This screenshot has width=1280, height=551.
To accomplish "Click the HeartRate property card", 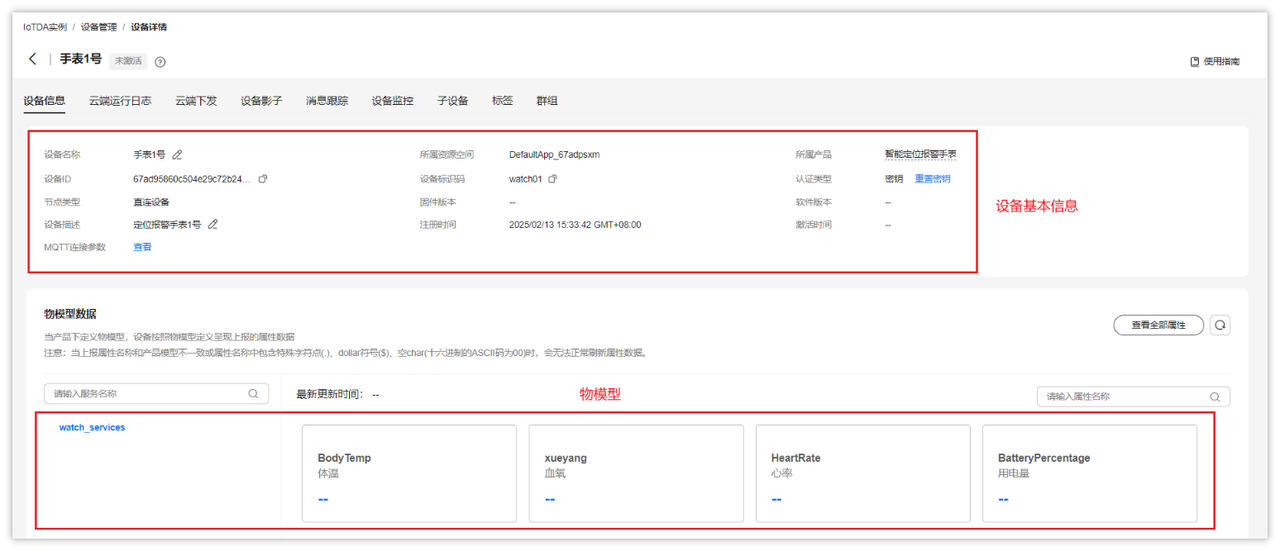I will 863,474.
